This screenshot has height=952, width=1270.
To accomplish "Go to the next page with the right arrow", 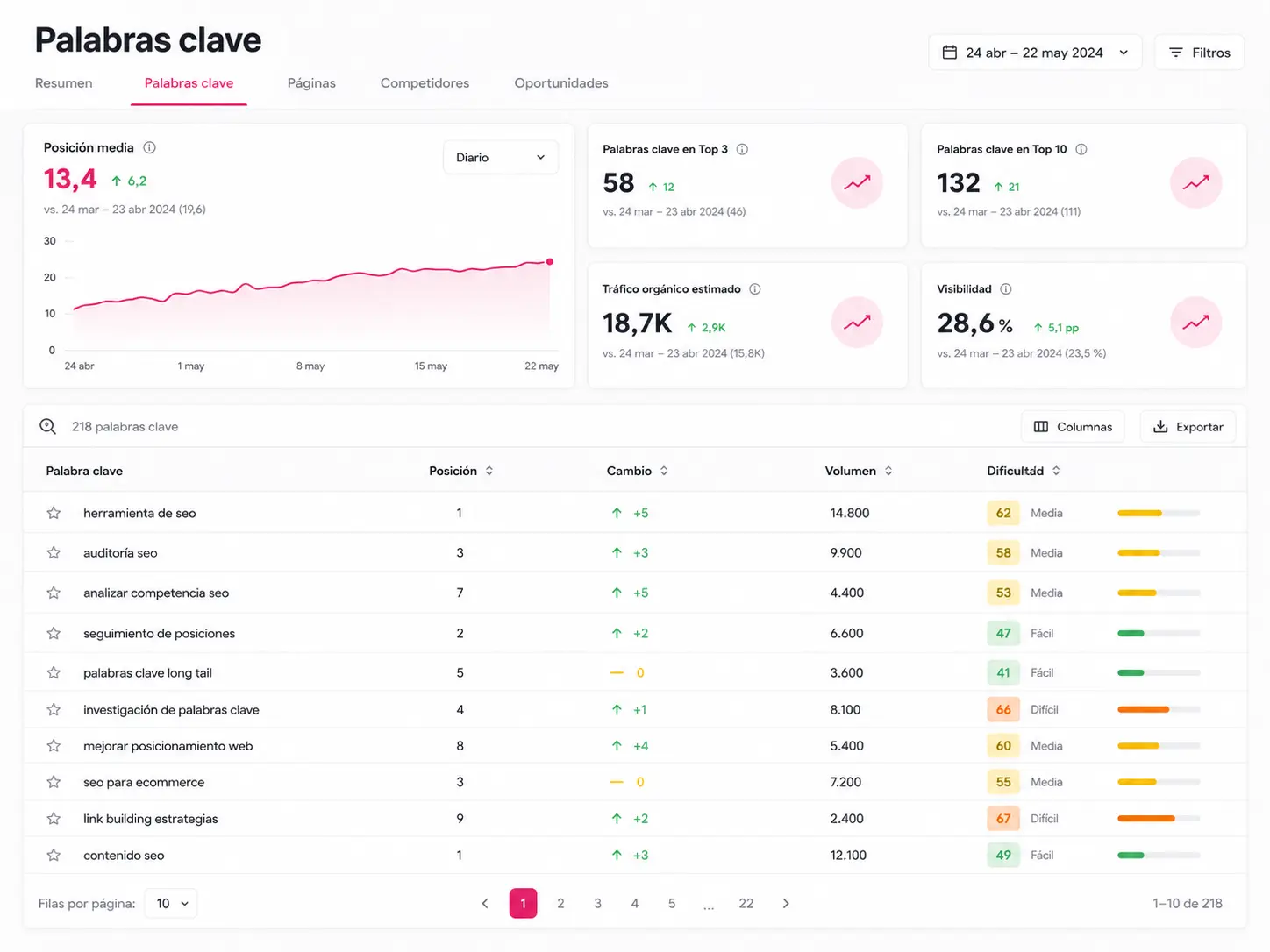I will (786, 904).
